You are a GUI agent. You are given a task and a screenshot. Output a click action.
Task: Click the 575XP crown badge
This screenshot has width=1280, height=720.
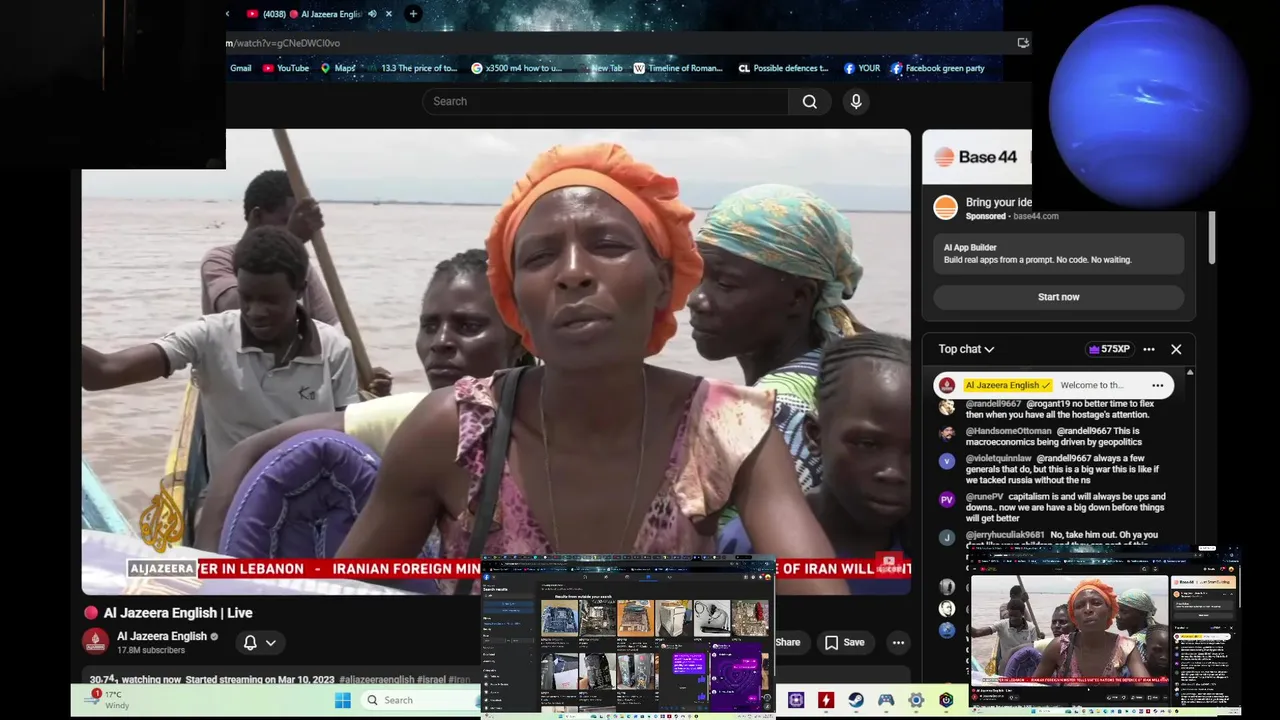click(x=1109, y=349)
